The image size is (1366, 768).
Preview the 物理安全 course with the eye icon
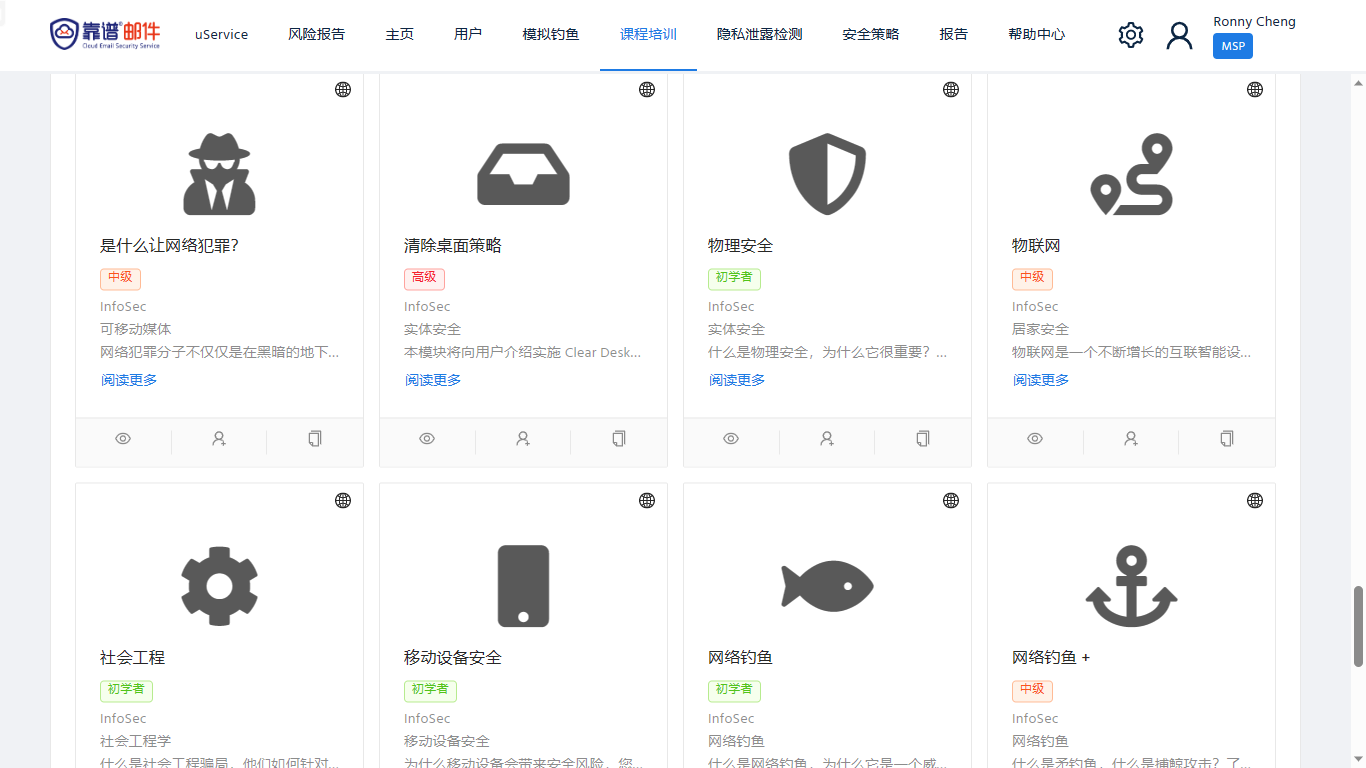731,439
